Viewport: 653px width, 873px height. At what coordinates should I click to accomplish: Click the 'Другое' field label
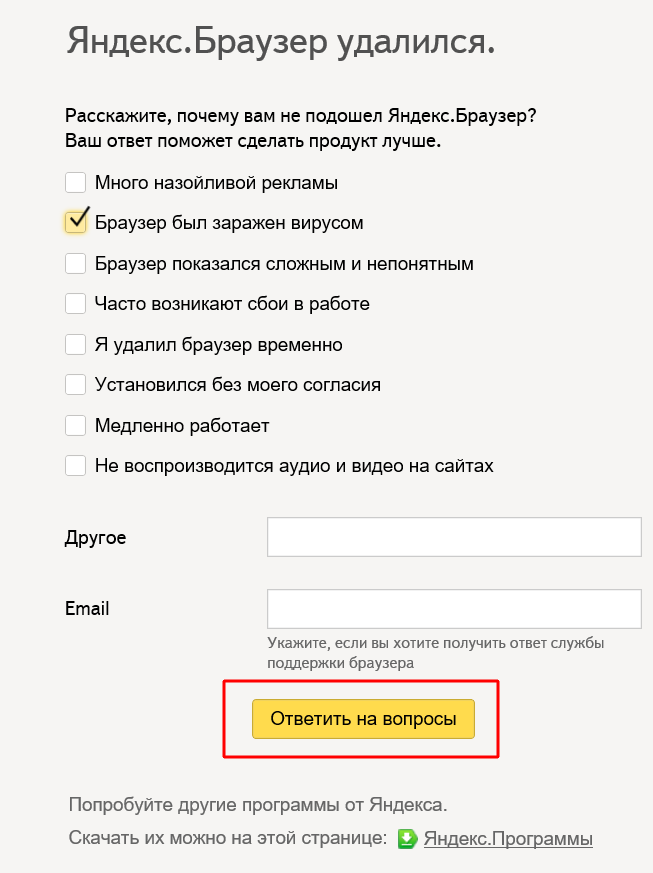tap(95, 538)
